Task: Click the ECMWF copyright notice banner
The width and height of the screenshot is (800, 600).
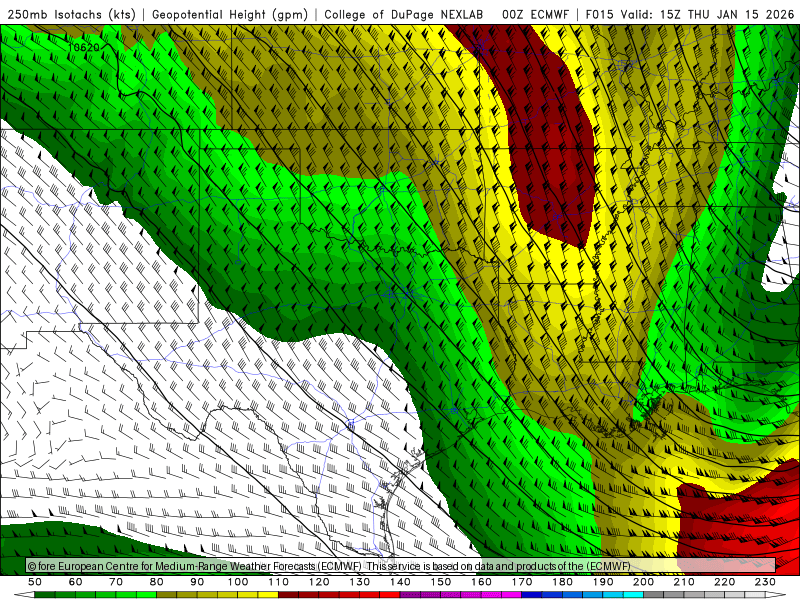Action: 401,566
